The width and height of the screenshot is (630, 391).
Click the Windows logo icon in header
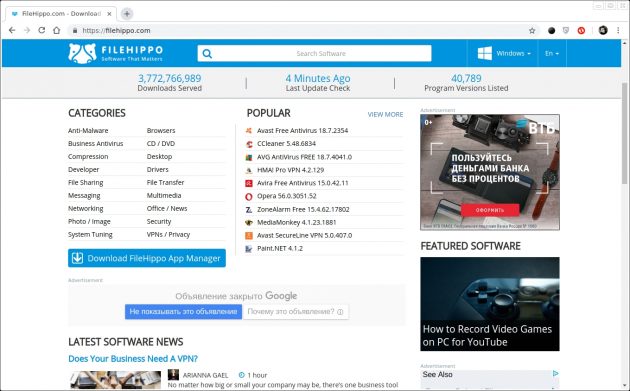coord(485,53)
